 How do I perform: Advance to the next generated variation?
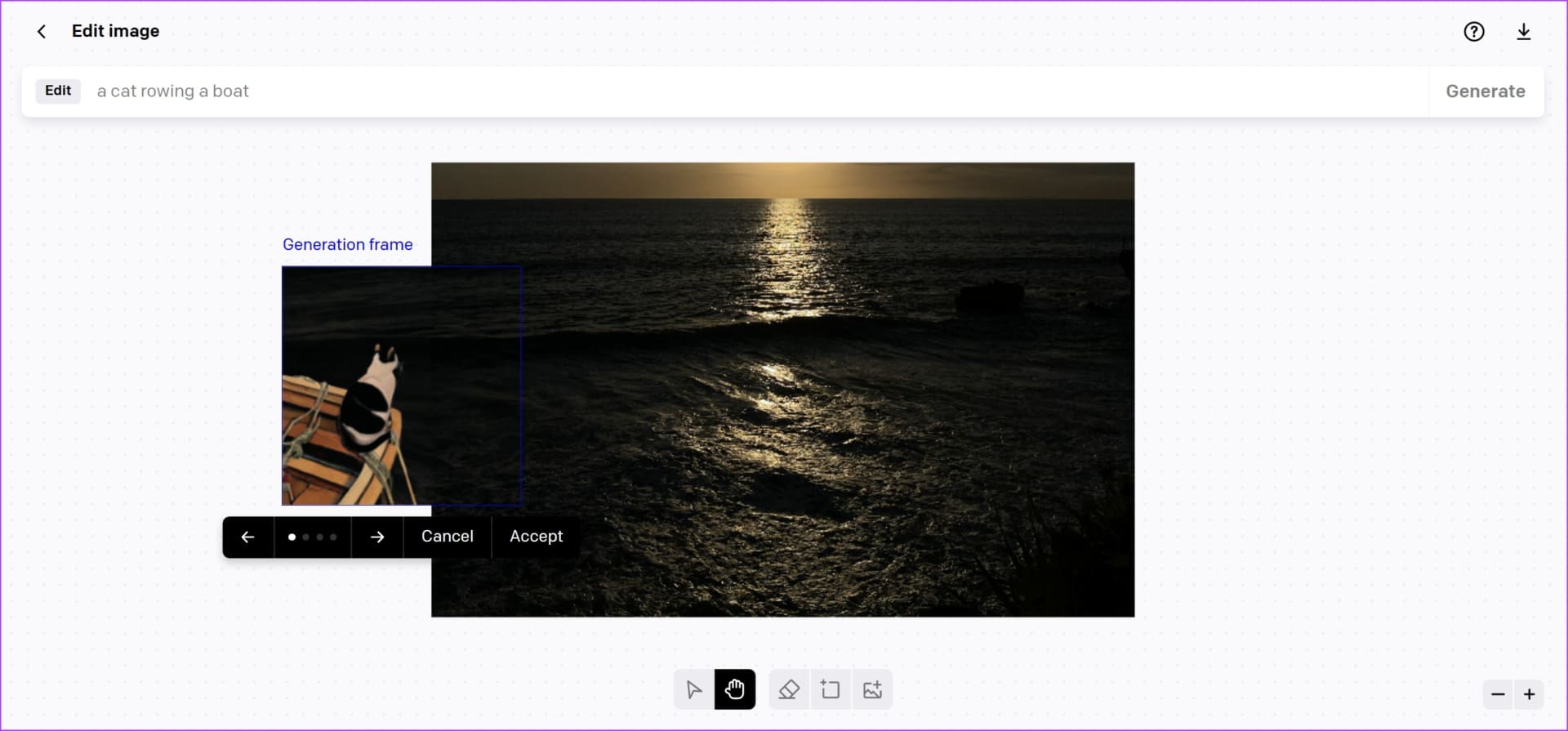click(x=376, y=537)
